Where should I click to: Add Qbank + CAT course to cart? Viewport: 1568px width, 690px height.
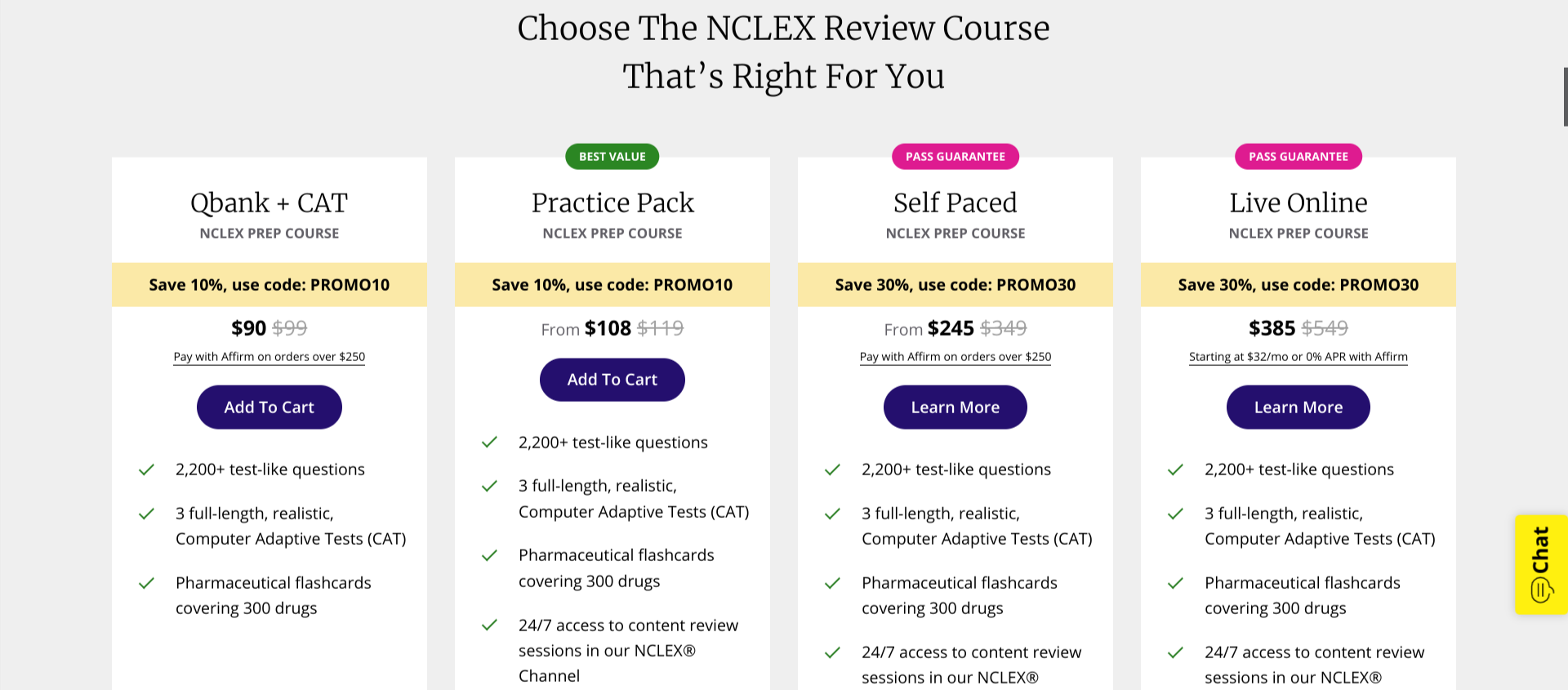click(x=269, y=407)
